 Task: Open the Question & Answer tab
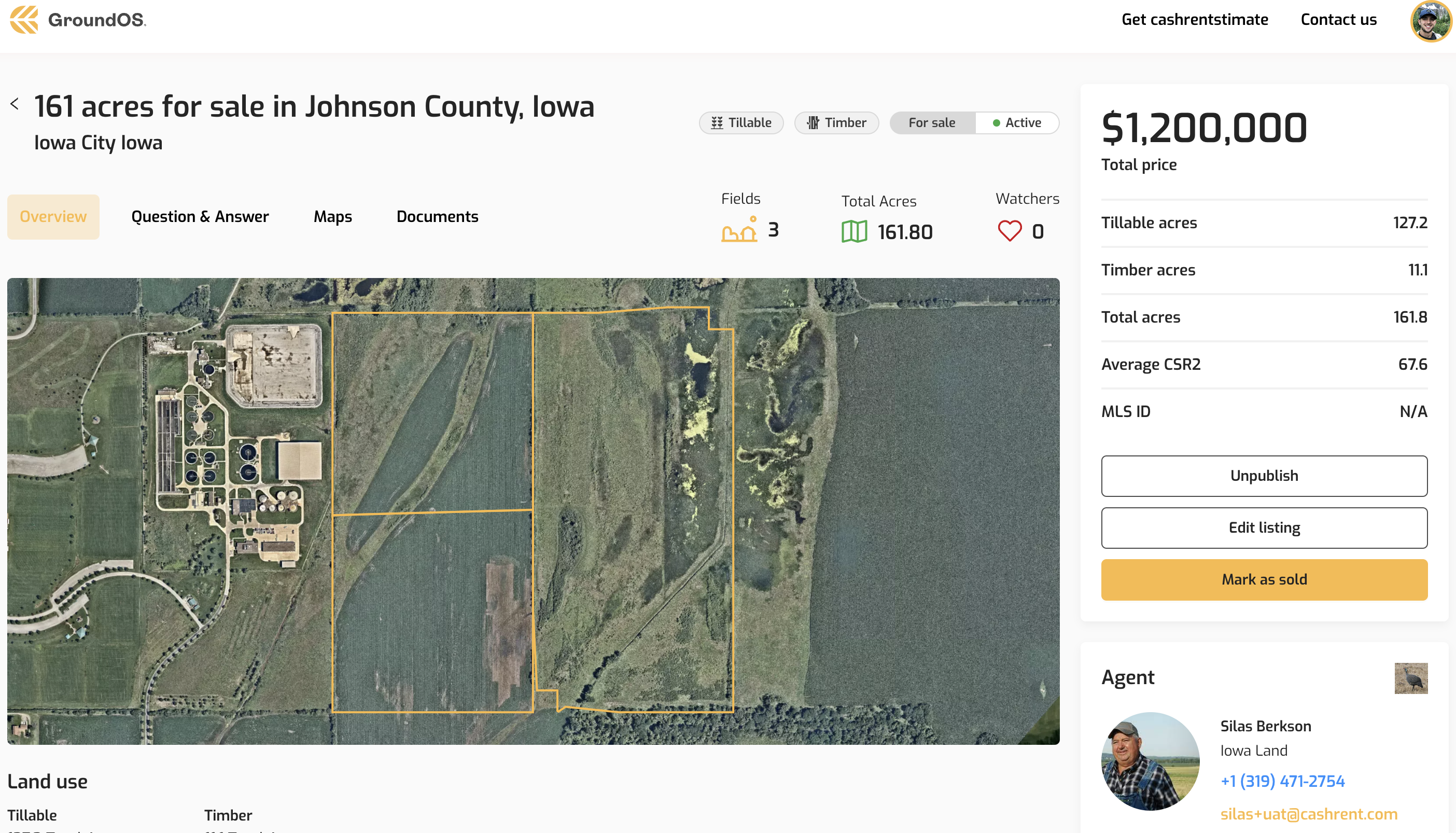coord(200,217)
